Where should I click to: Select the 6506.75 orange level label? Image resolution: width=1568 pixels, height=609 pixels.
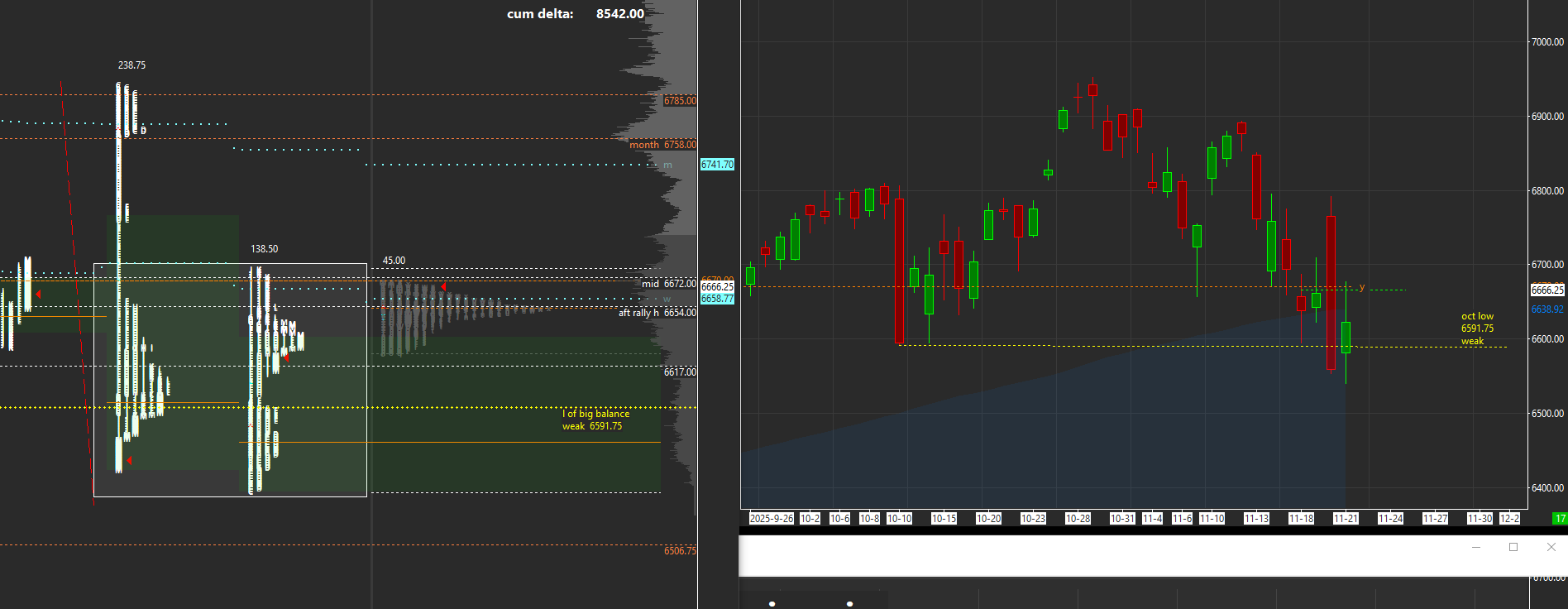680,551
